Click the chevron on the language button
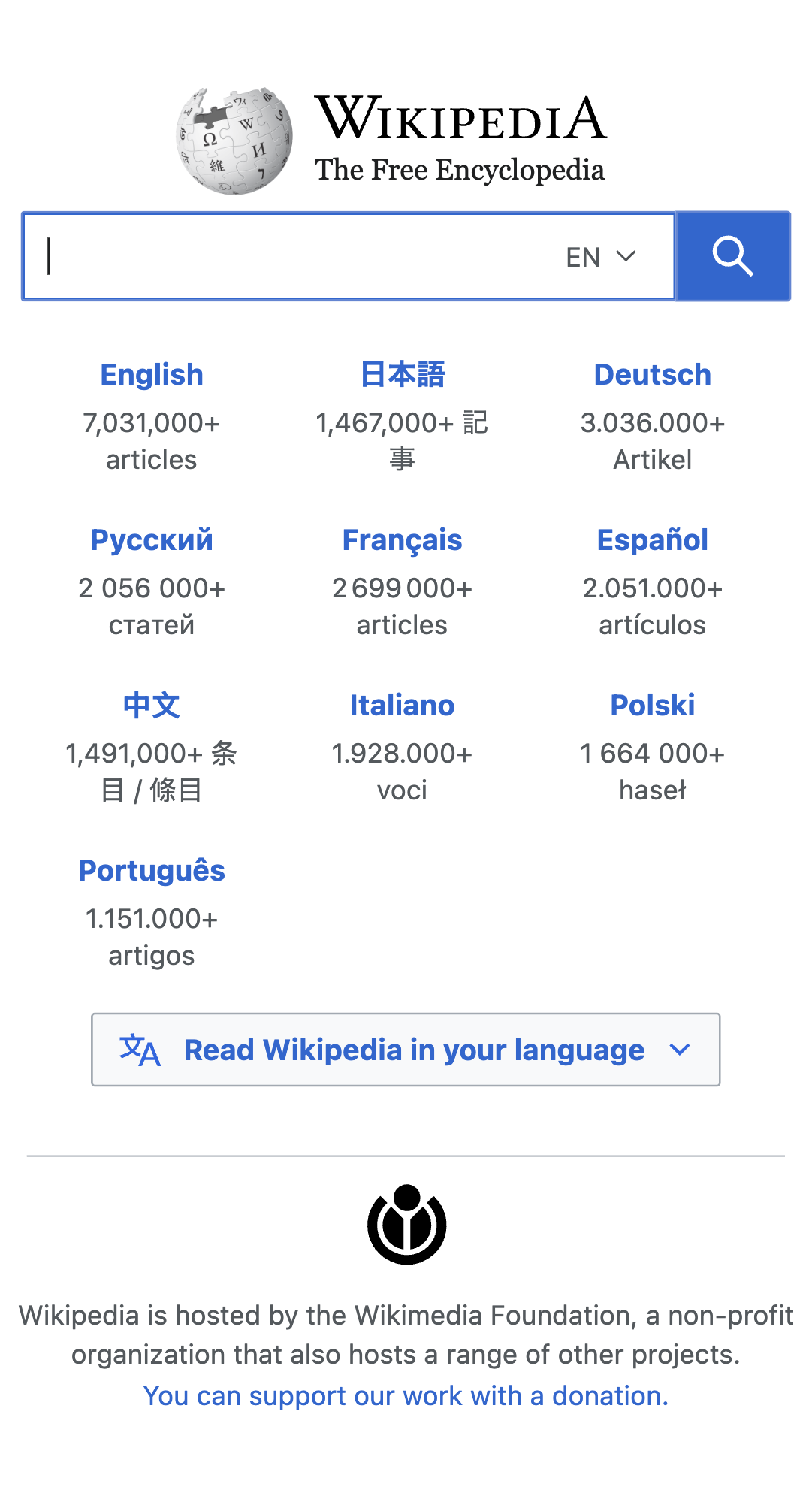The height and width of the screenshot is (1502, 812). [x=679, y=1050]
